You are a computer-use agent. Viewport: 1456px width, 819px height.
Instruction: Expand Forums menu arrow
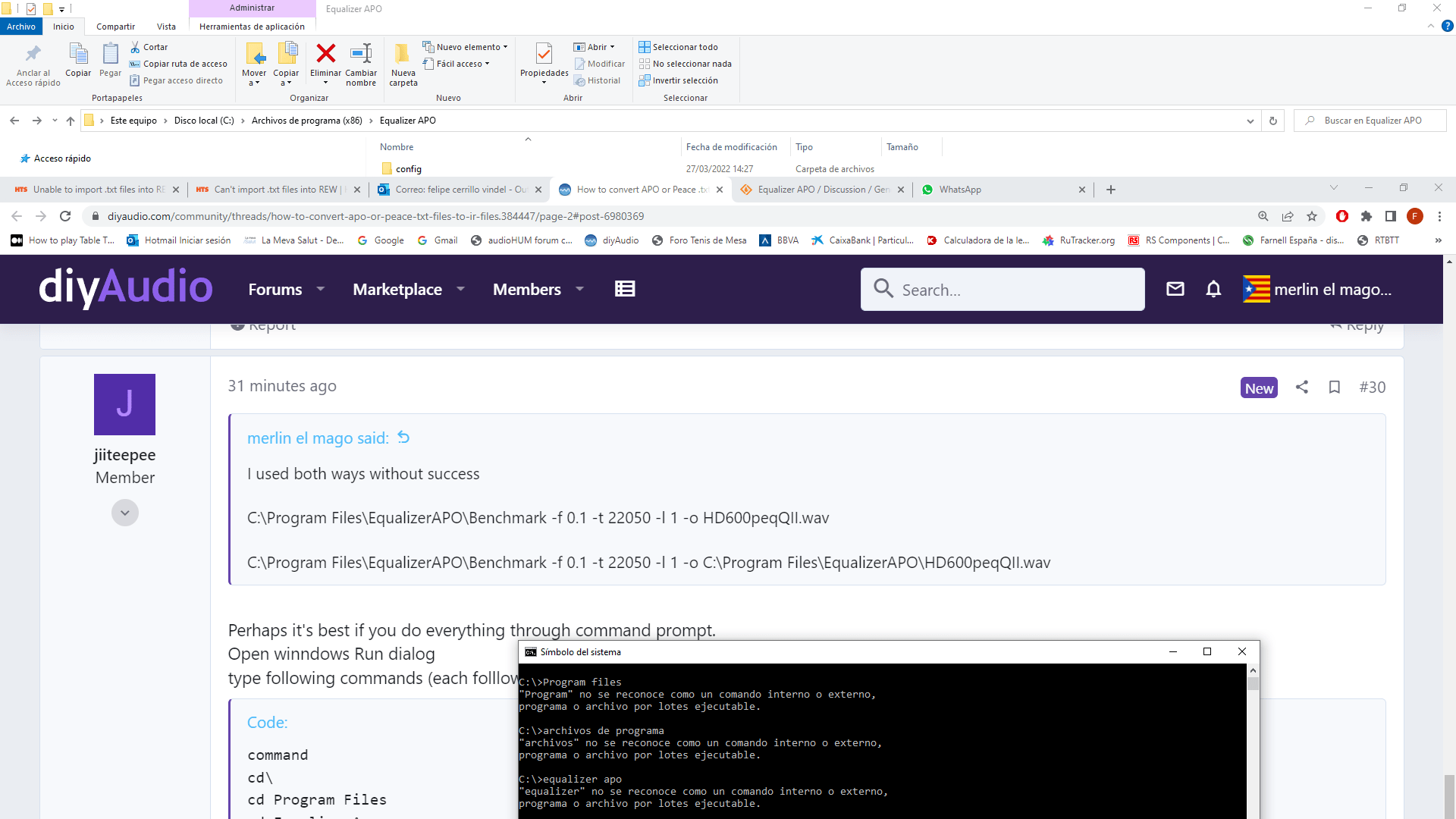pos(321,289)
